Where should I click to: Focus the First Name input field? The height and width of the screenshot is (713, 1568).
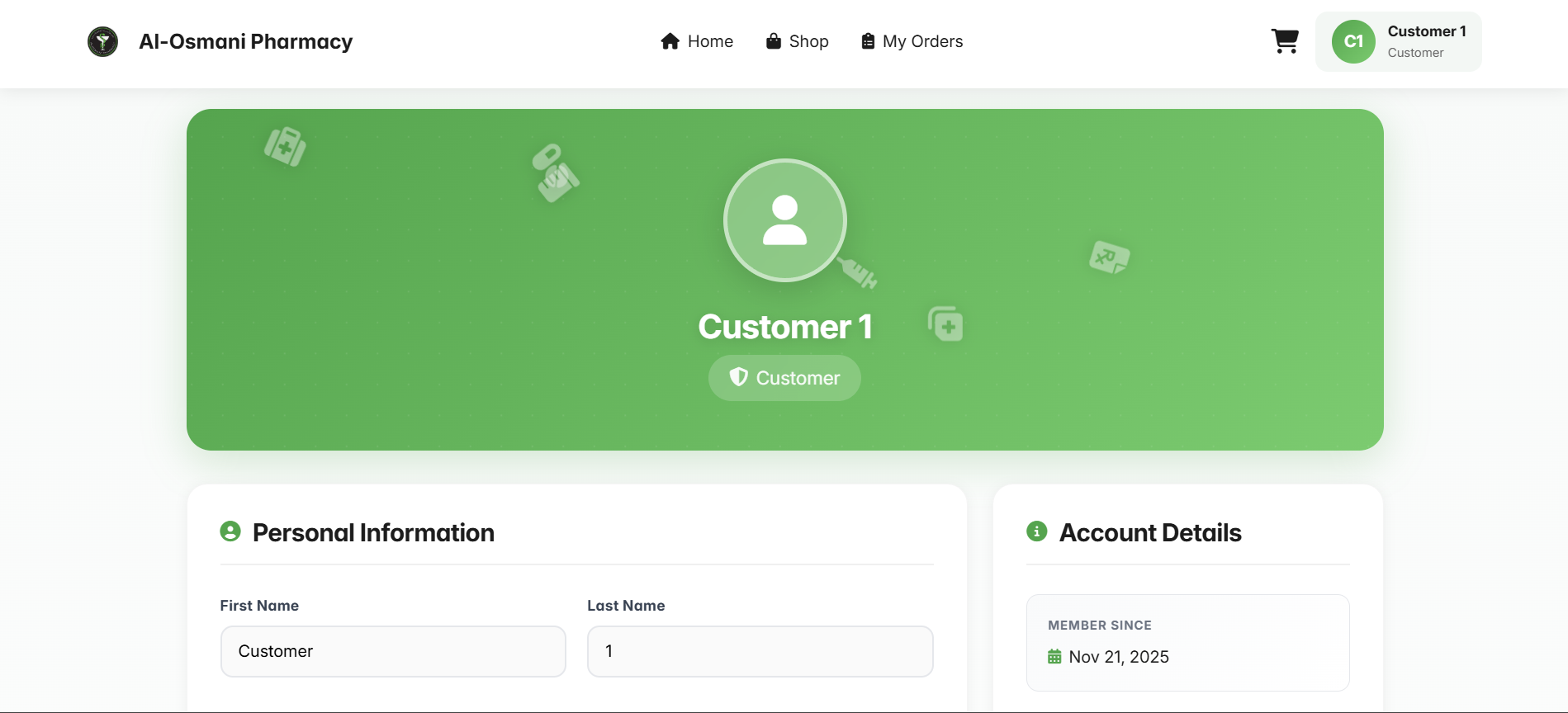tap(393, 651)
